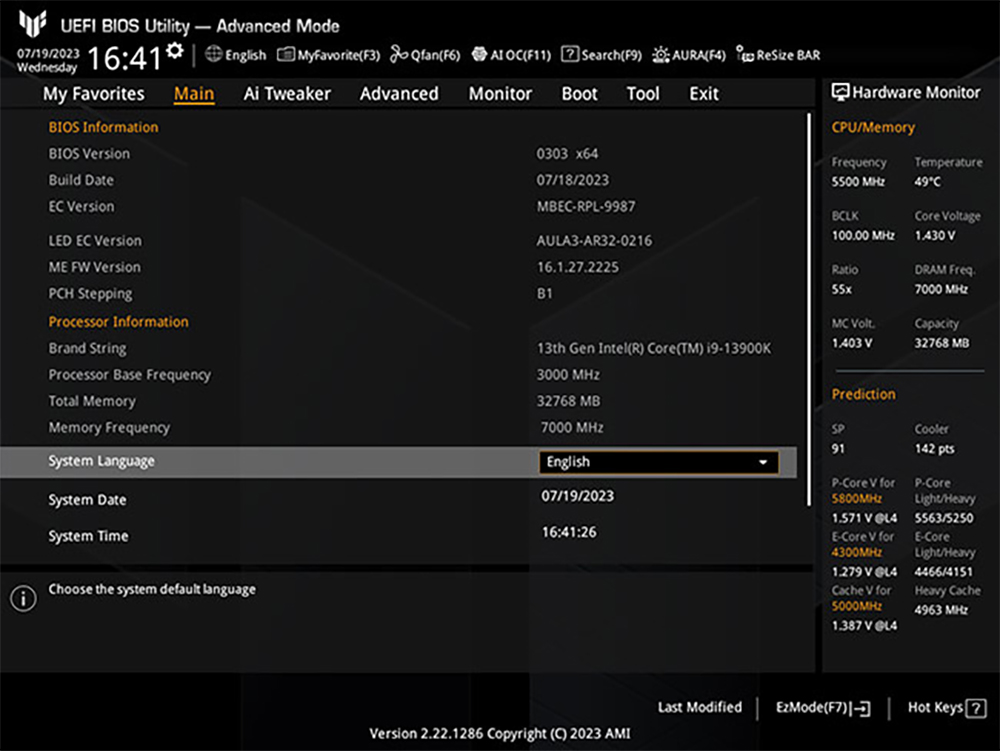
Task: Switch to My Favorites tab
Action: pos(94,94)
